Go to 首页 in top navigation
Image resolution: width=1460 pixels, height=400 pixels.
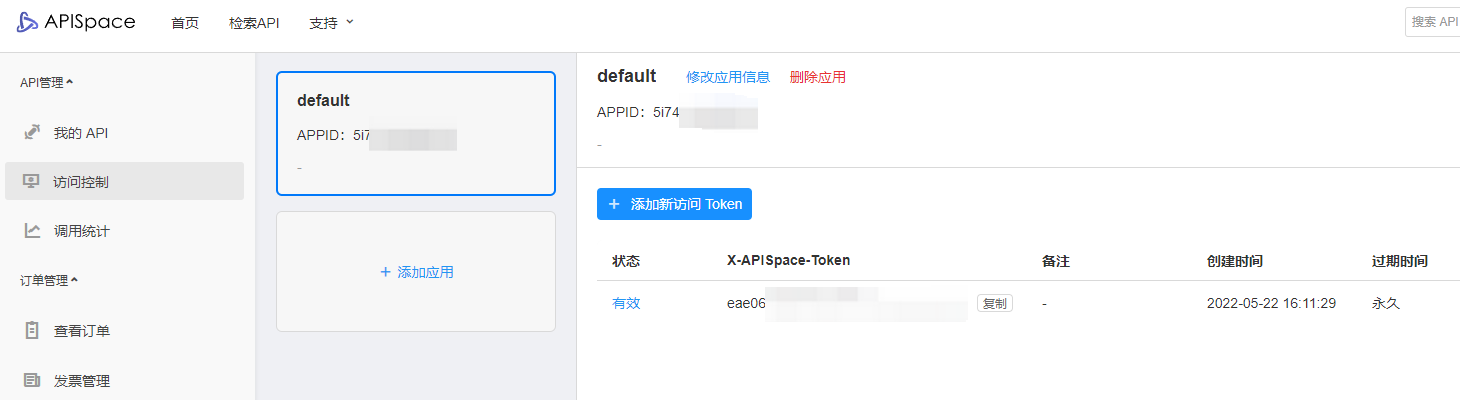(x=185, y=23)
